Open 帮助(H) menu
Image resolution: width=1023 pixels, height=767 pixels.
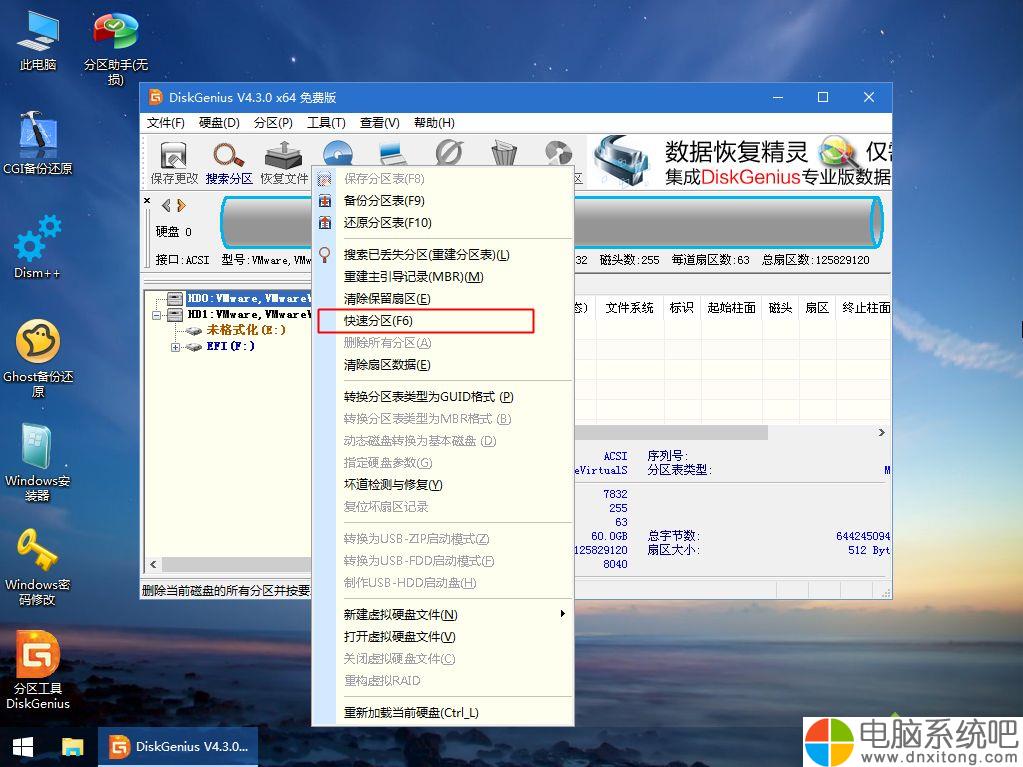(434, 123)
